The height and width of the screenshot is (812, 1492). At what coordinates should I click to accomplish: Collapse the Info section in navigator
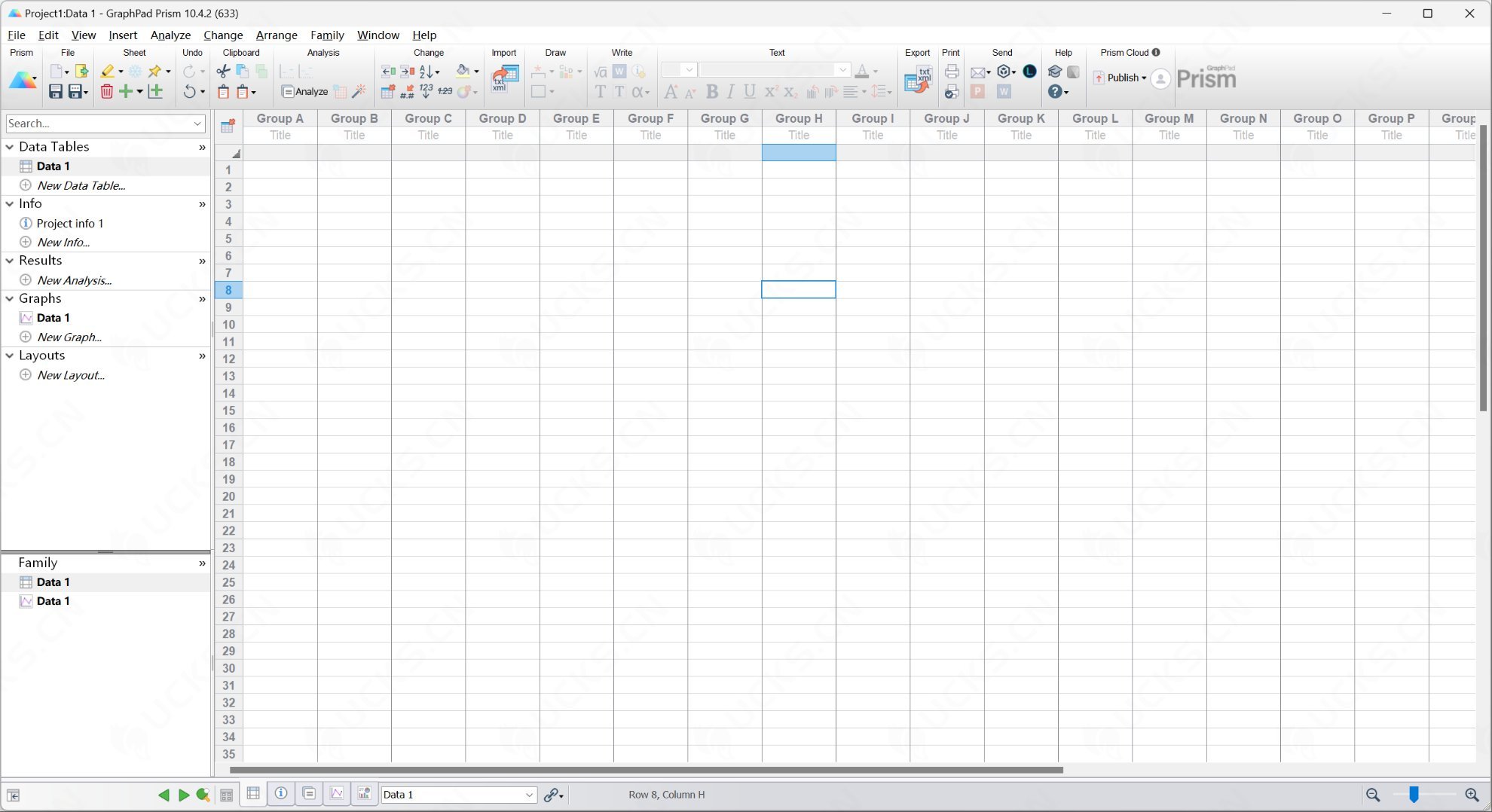[10, 203]
